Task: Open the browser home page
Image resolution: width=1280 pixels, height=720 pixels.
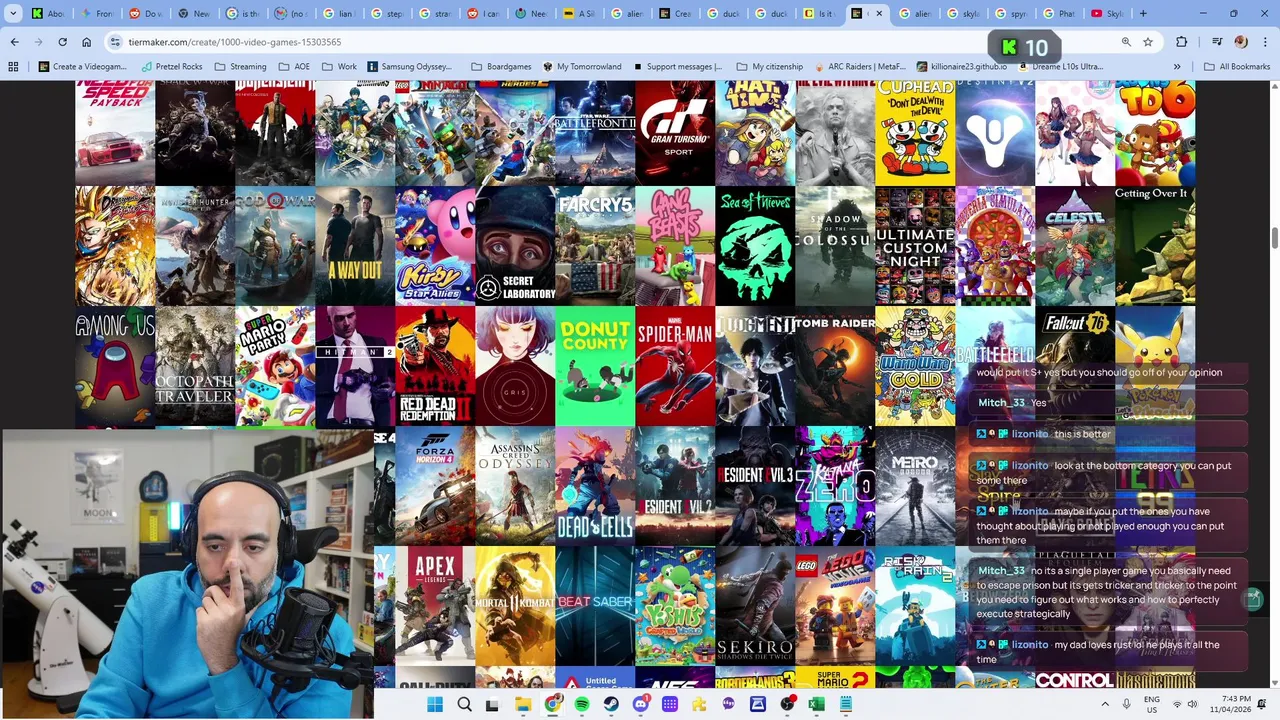Action: pos(87,42)
